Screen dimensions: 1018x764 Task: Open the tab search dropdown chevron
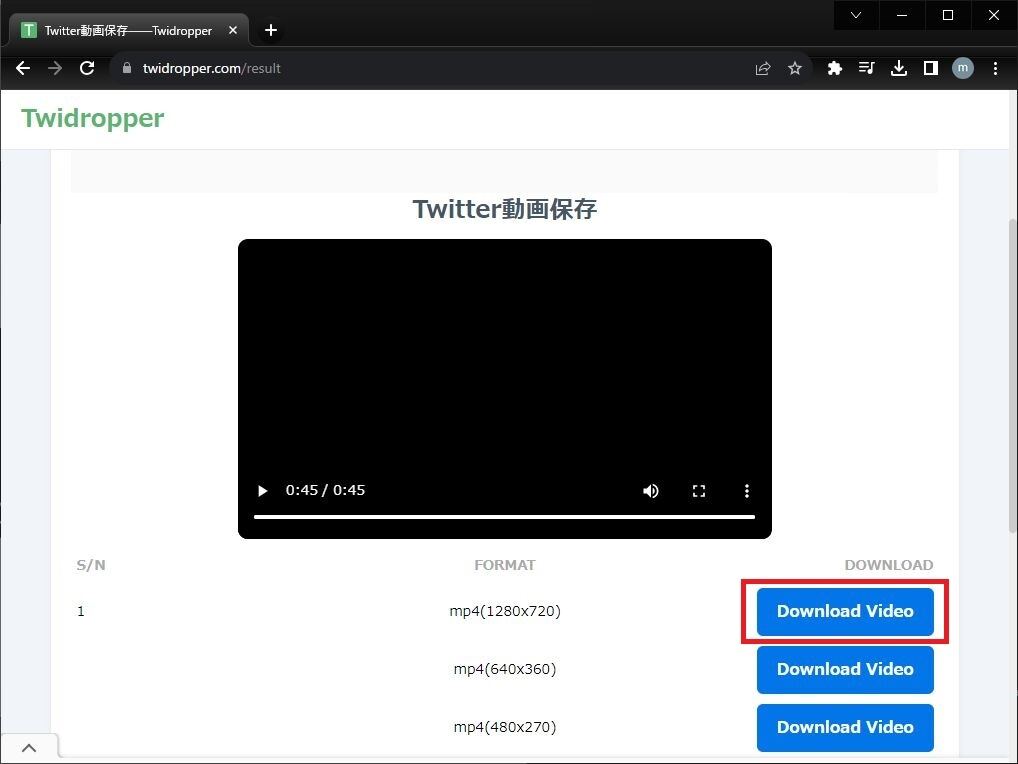click(856, 15)
